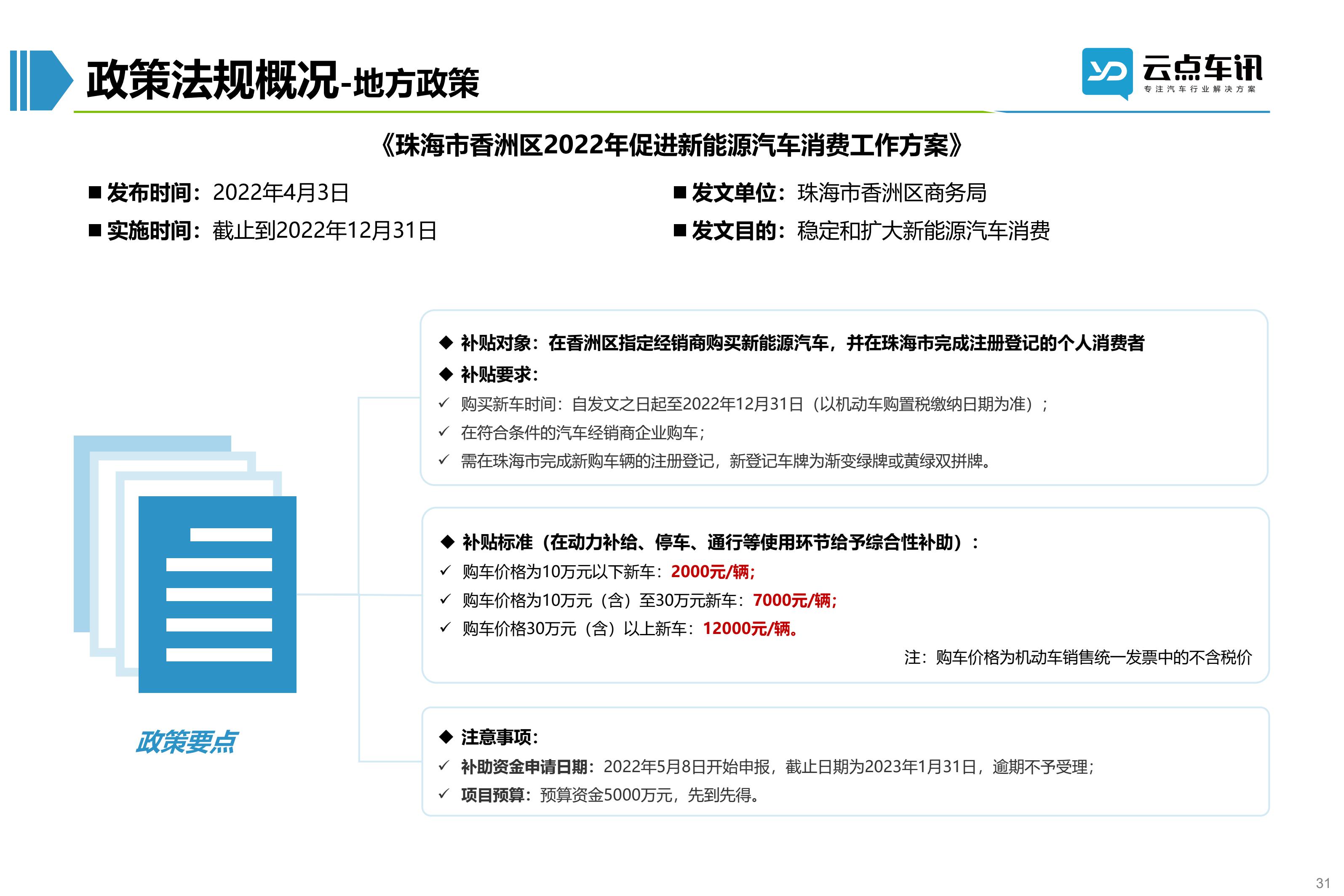Click the 实施时间 line 截止到2022年12月31日
Screen dimensions: 1344x896
(324, 231)
